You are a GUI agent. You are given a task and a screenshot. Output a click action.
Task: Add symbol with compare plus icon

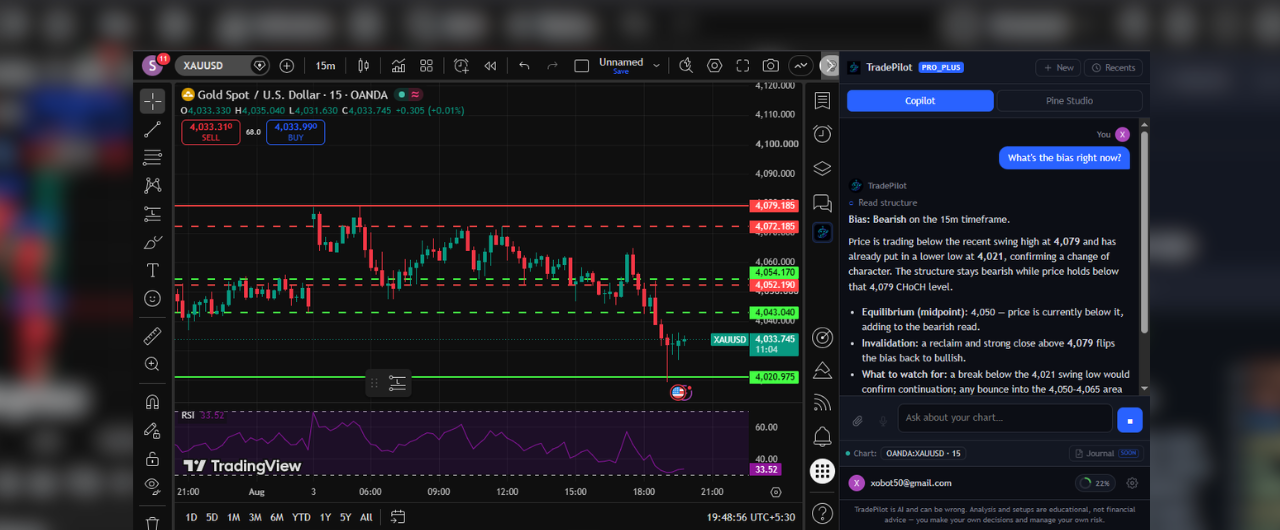(x=287, y=65)
